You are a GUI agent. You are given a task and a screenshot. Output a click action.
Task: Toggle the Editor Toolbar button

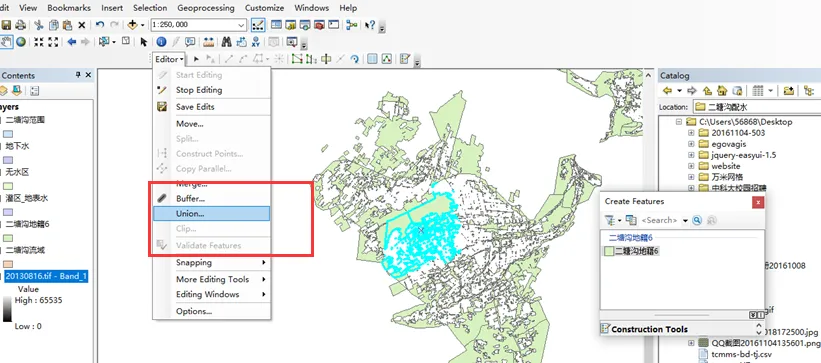[x=258, y=25]
